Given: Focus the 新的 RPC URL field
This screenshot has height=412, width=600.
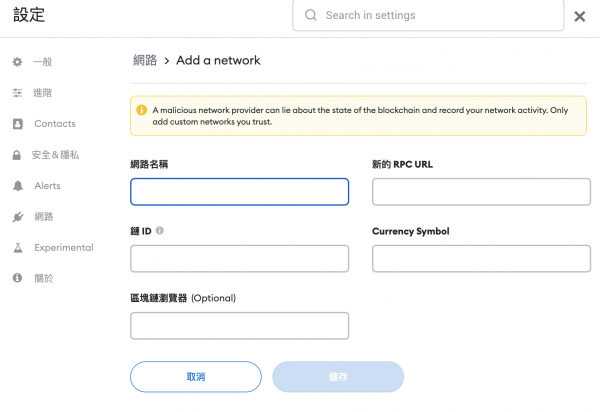Looking at the screenshot, I should pyautogui.click(x=481, y=192).
